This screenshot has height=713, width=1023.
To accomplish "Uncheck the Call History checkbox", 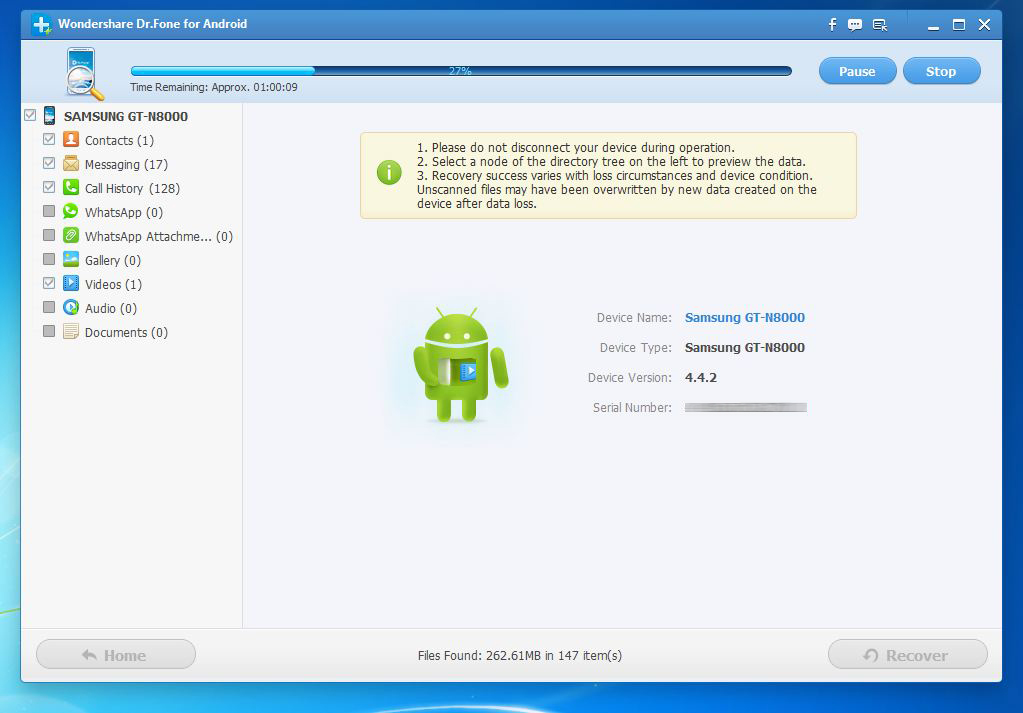I will [x=49, y=187].
